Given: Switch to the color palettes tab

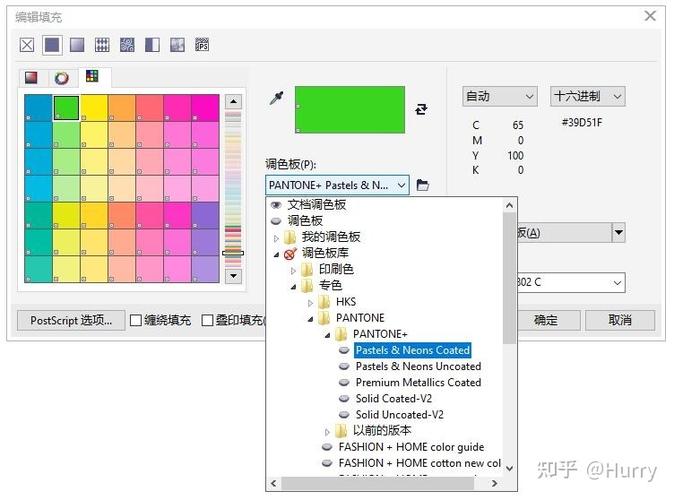Looking at the screenshot, I should coord(92,77).
